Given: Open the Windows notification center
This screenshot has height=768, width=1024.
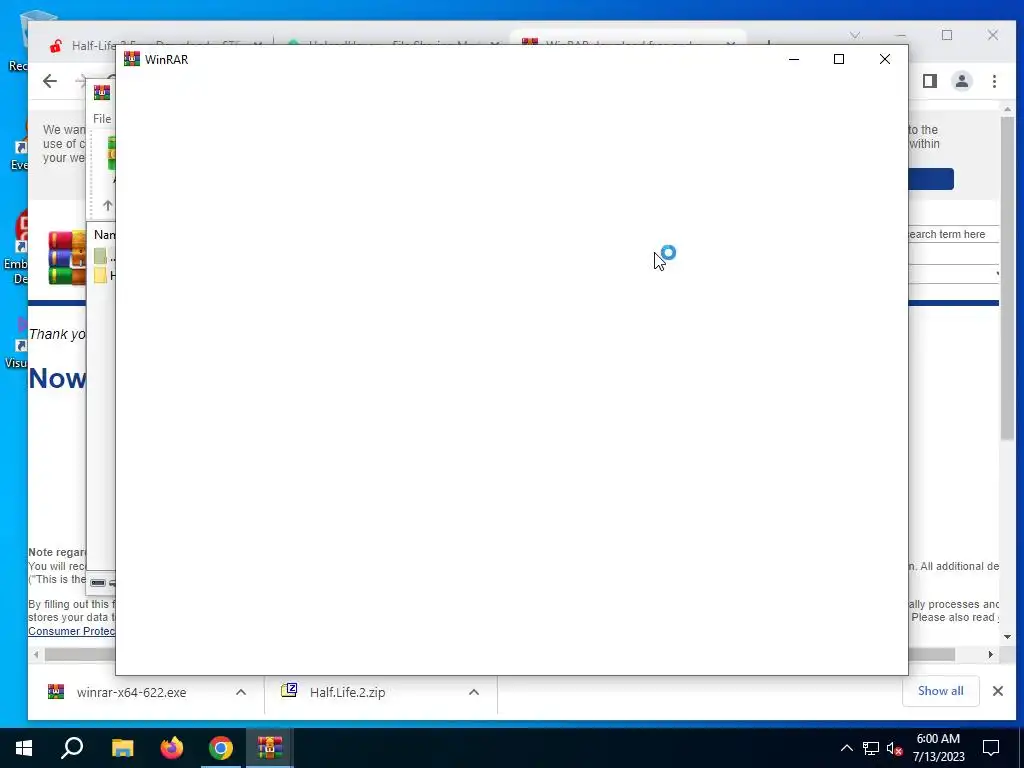Looking at the screenshot, I should (991, 748).
